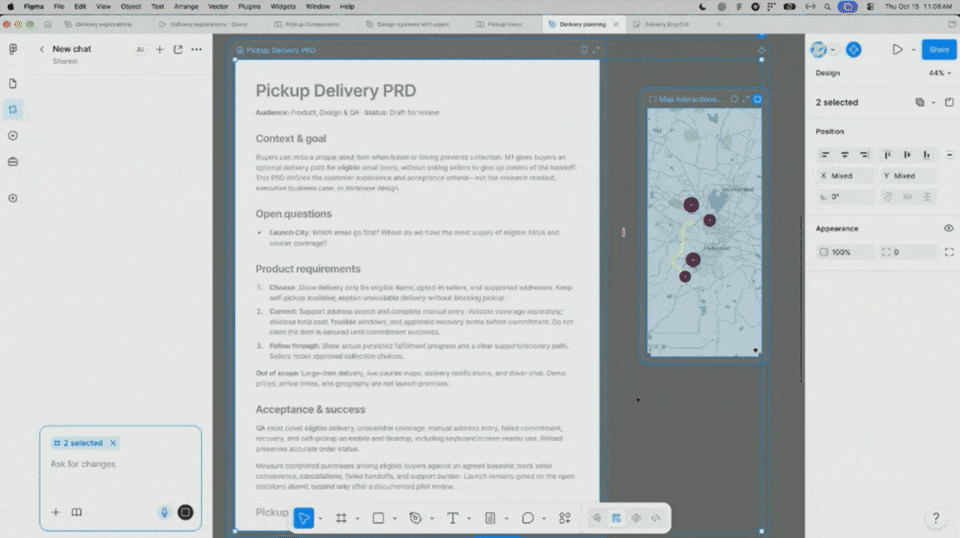The width and height of the screenshot is (960, 538).
Task: Switch to the Delivery planning tab
Action: (x=582, y=24)
